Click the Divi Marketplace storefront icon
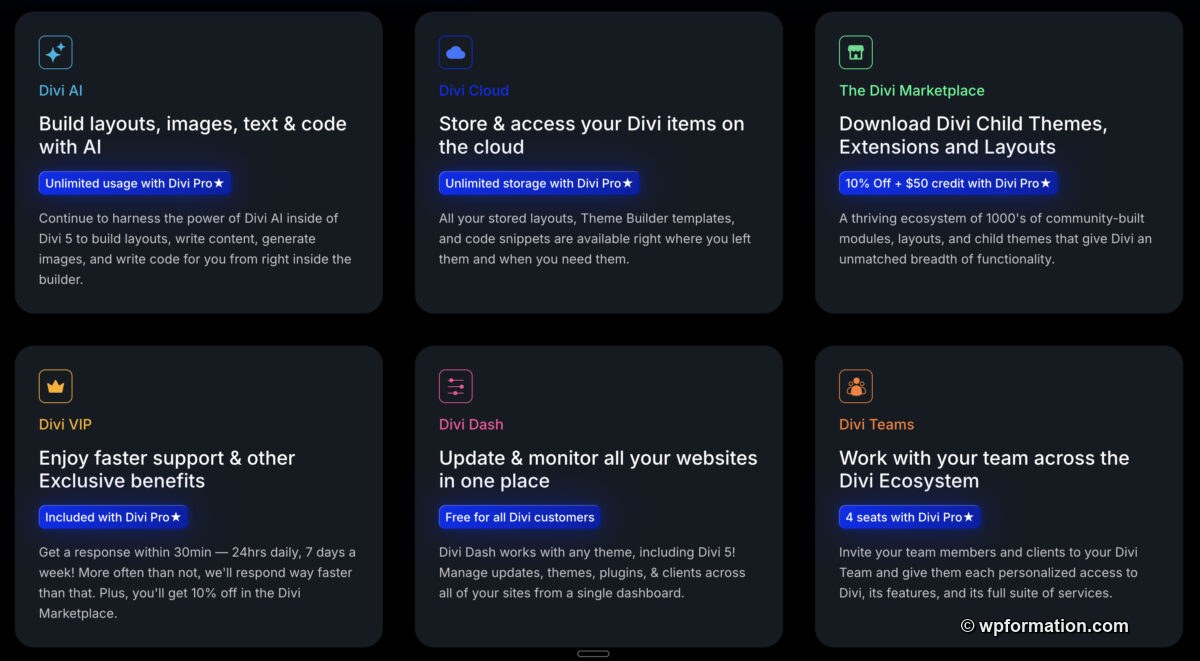Viewport: 1200px width, 661px height. [x=856, y=52]
